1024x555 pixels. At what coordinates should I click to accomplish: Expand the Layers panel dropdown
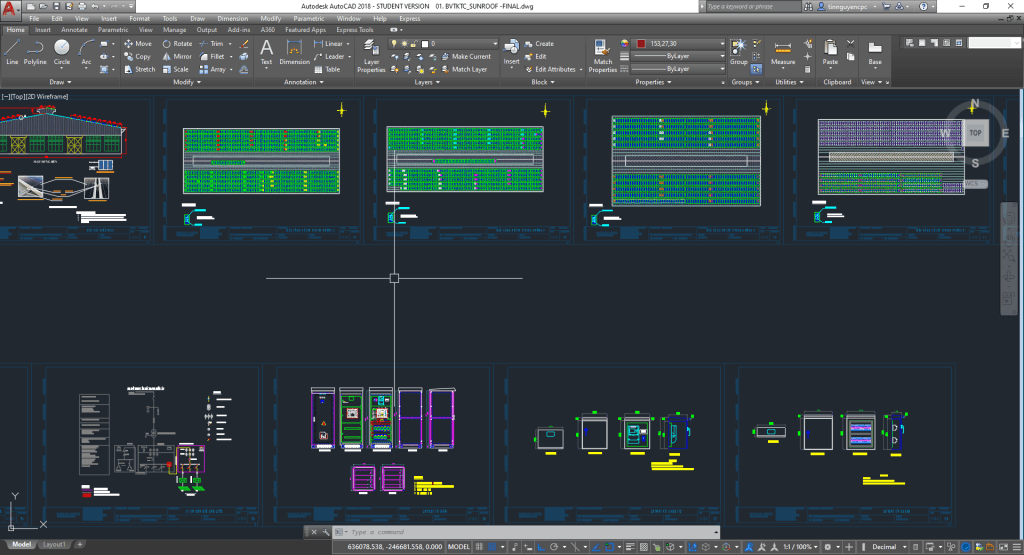(427, 82)
